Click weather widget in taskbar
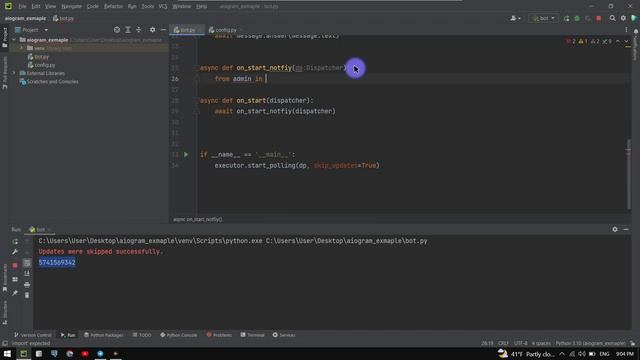Image resolution: width=640 pixels, height=360 pixels. [x=527, y=353]
